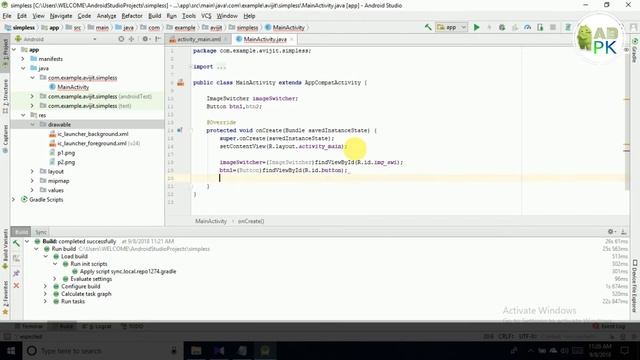The height and width of the screenshot is (360, 640).
Task: Click the Windows Start button
Action: click(11, 351)
